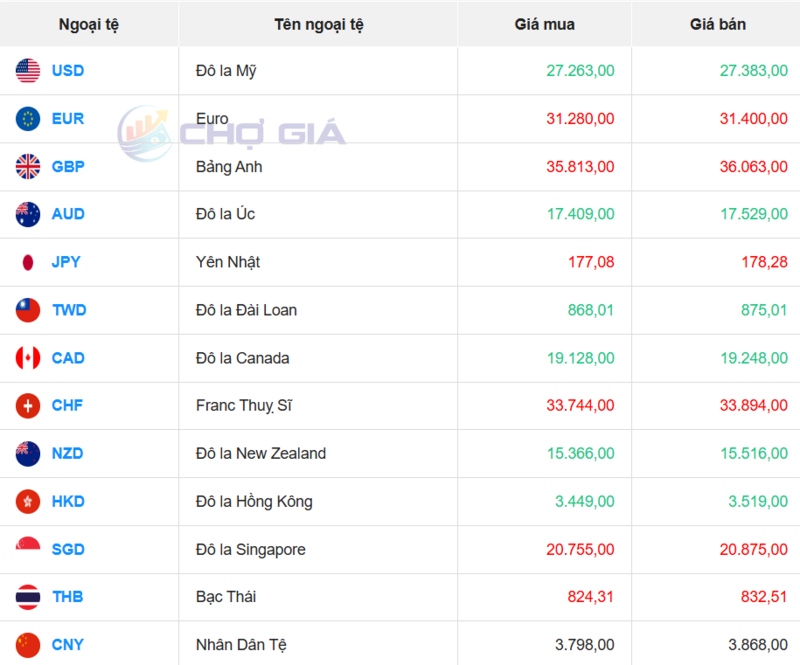
Task: Open the EUR currency code link
Action: pos(68,118)
